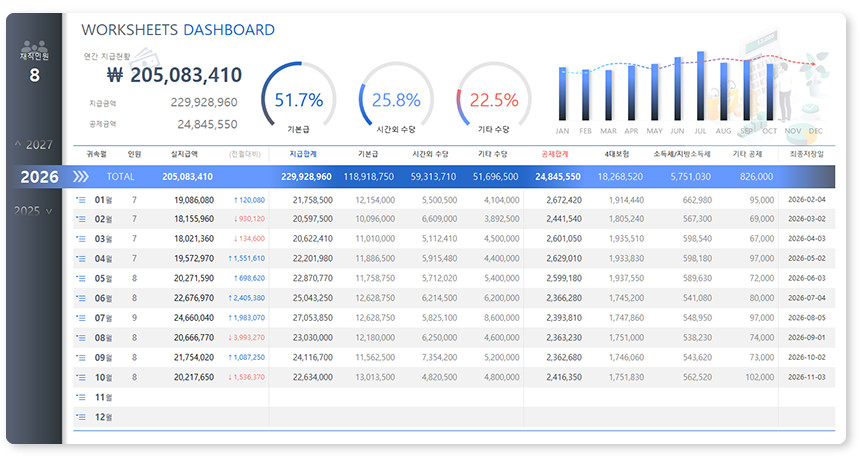
Task: Open the list icon beside 11월
Action: point(81,397)
